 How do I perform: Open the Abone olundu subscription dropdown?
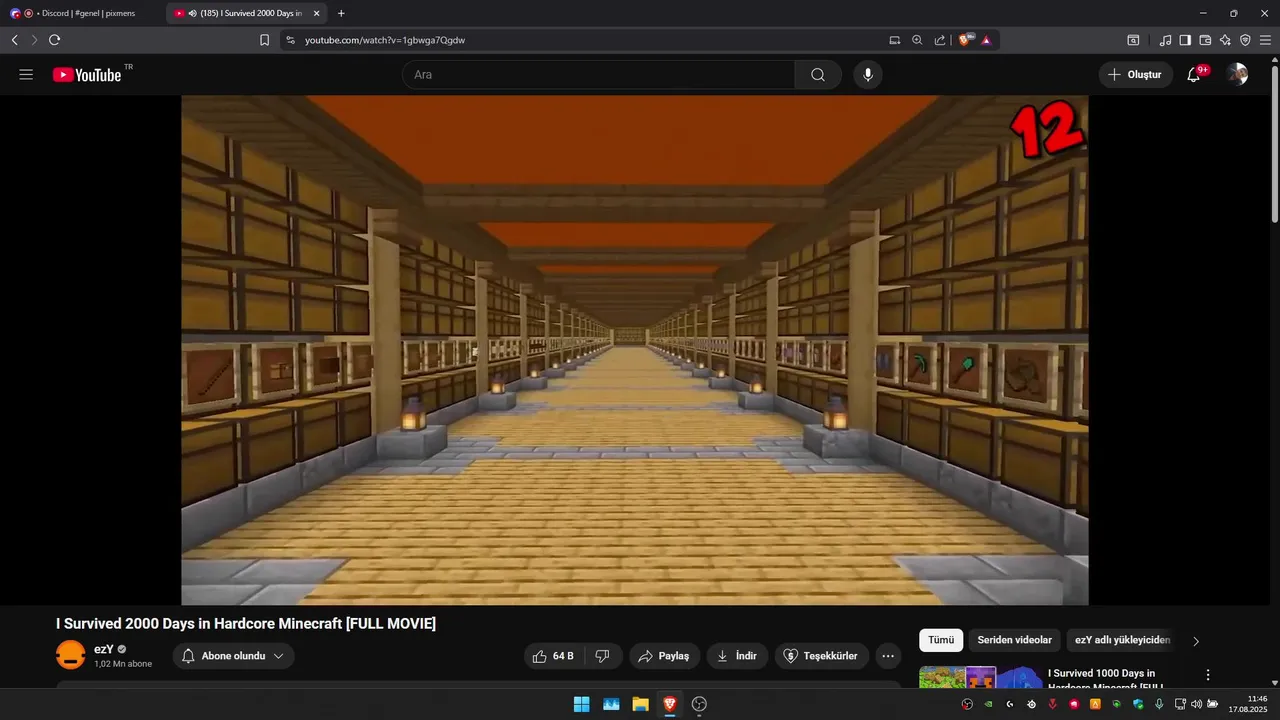(234, 656)
